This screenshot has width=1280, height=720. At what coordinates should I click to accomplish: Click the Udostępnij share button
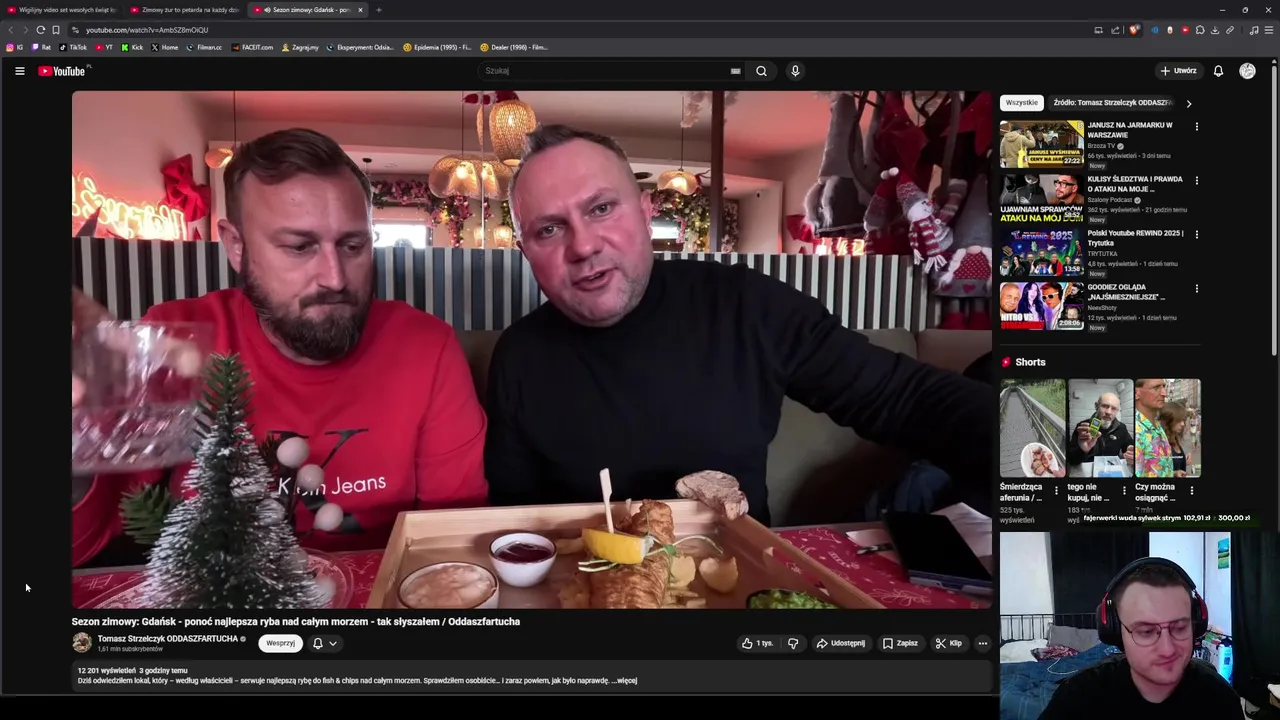(x=840, y=643)
